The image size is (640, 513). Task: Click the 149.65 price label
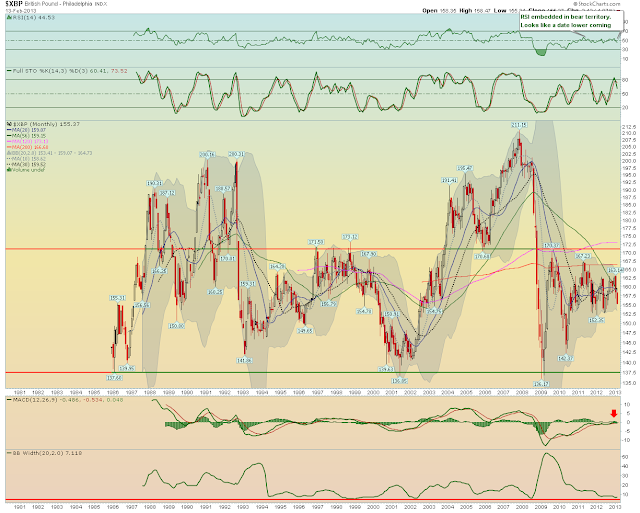click(305, 331)
